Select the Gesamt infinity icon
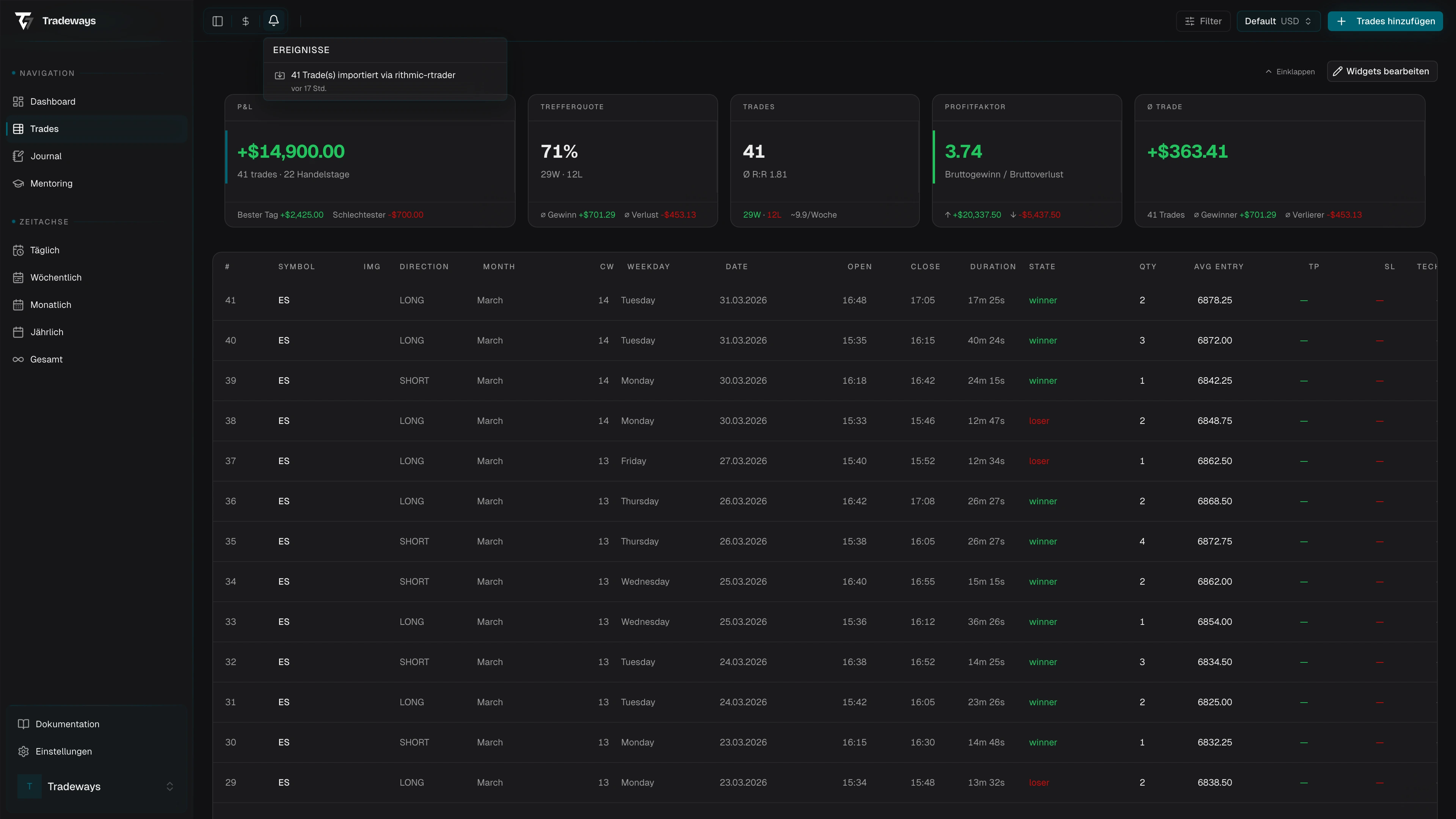The width and height of the screenshot is (1456, 819). click(x=18, y=359)
